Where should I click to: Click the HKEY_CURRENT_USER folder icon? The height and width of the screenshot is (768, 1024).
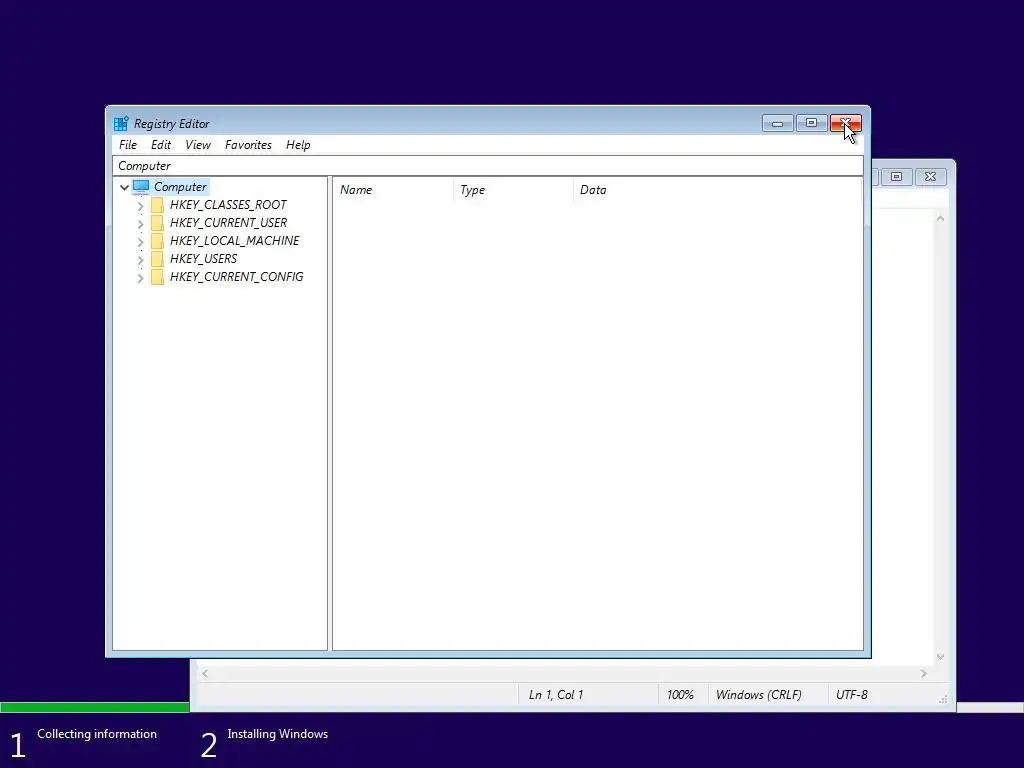click(x=157, y=223)
